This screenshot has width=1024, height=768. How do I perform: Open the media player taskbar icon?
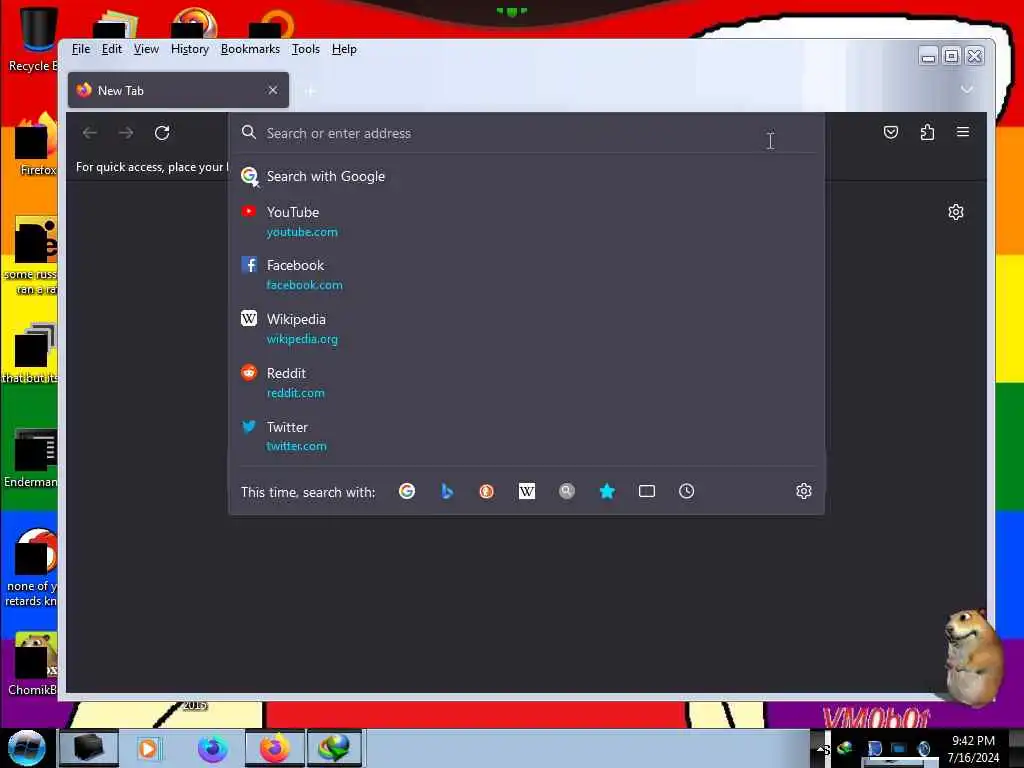pos(148,748)
